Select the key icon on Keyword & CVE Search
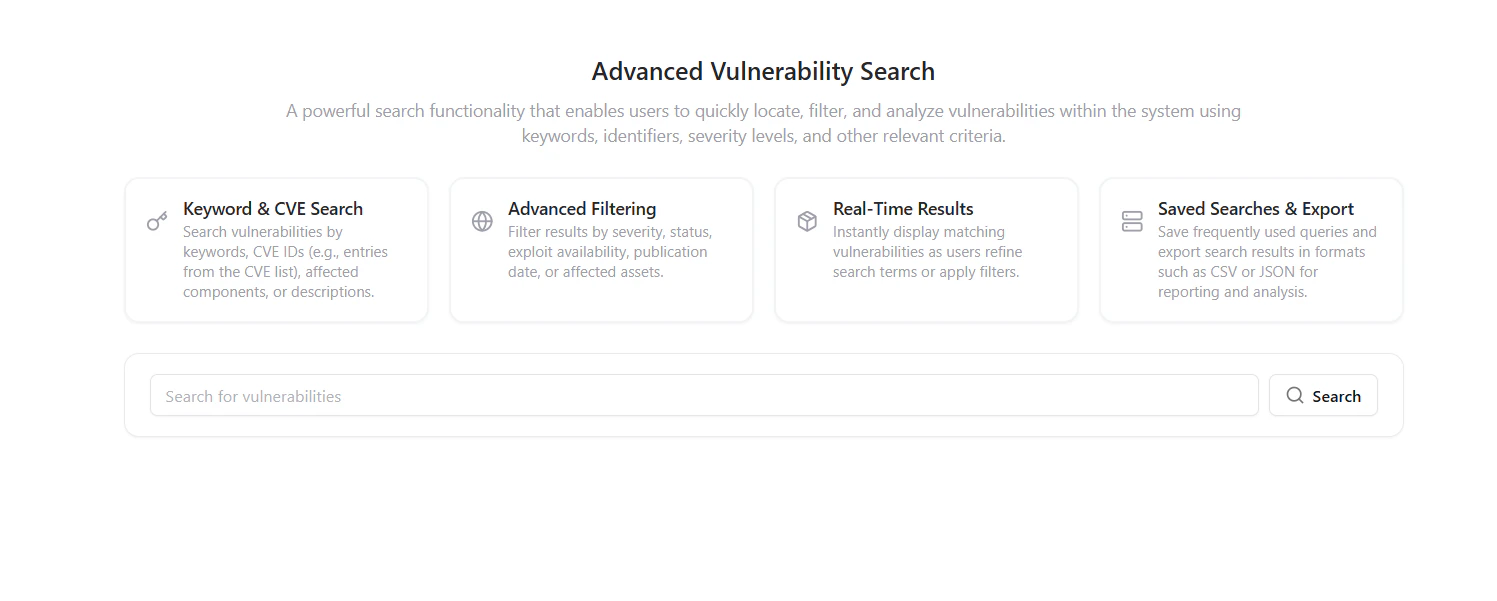This screenshot has height=601, width=1497. (156, 219)
